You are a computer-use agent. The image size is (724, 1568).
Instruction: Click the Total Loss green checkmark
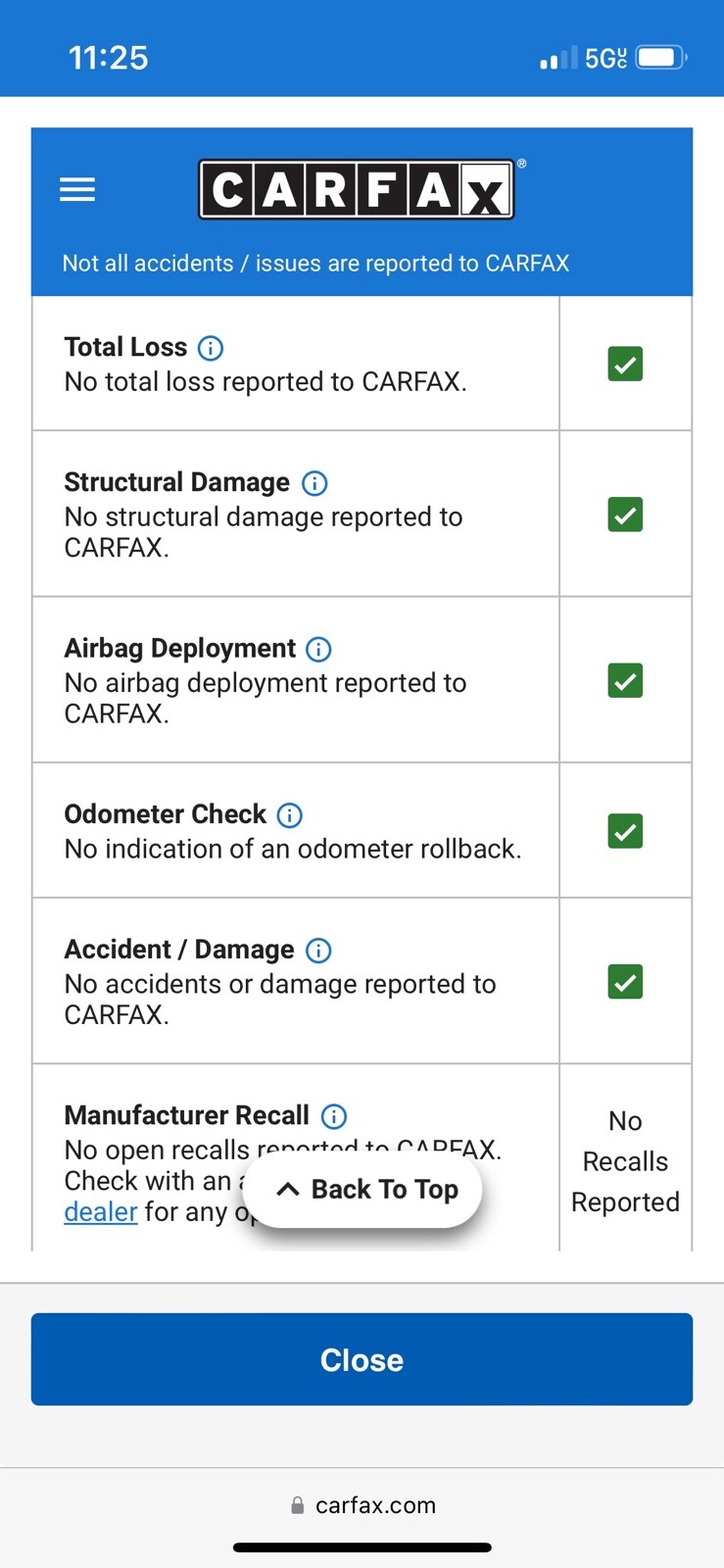pyautogui.click(x=625, y=365)
